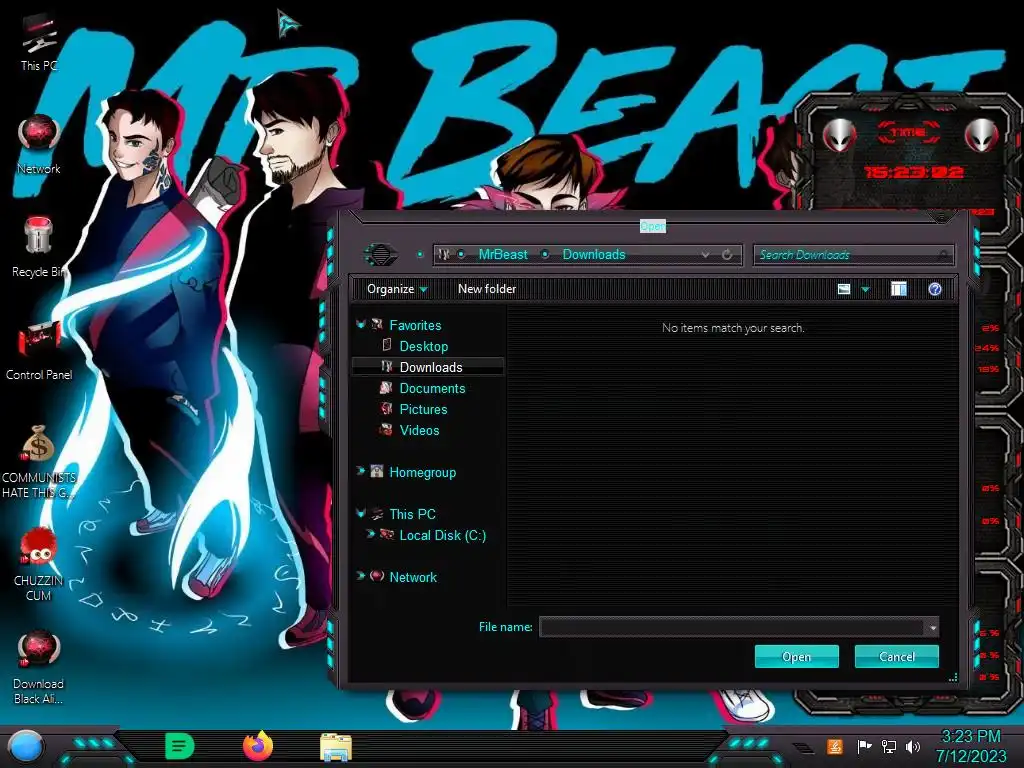Image resolution: width=1024 pixels, height=768 pixels.
Task: Open COMMUNISTS HATE THIS G... desktop shortcut
Action: pyautogui.click(x=39, y=461)
